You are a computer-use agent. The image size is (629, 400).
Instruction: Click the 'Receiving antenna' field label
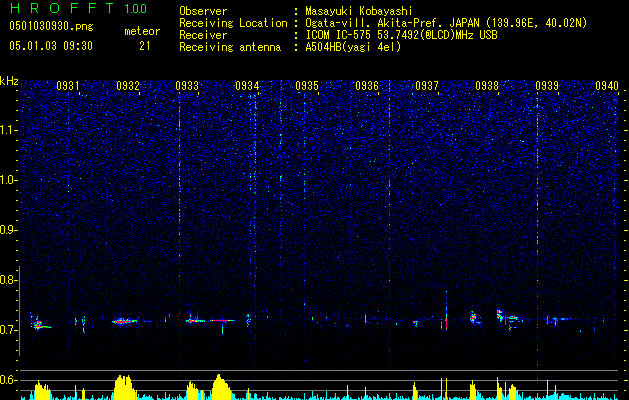pos(230,47)
